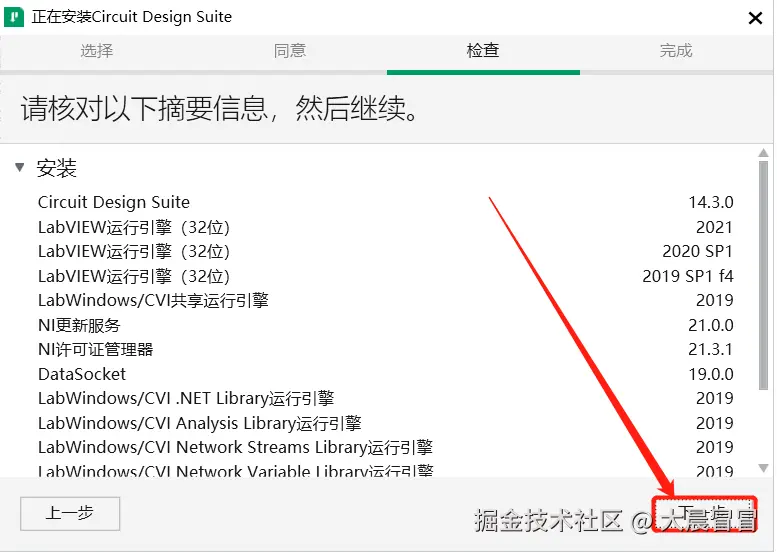Click the 上一步 back button
The image size is (777, 552).
pos(70,514)
